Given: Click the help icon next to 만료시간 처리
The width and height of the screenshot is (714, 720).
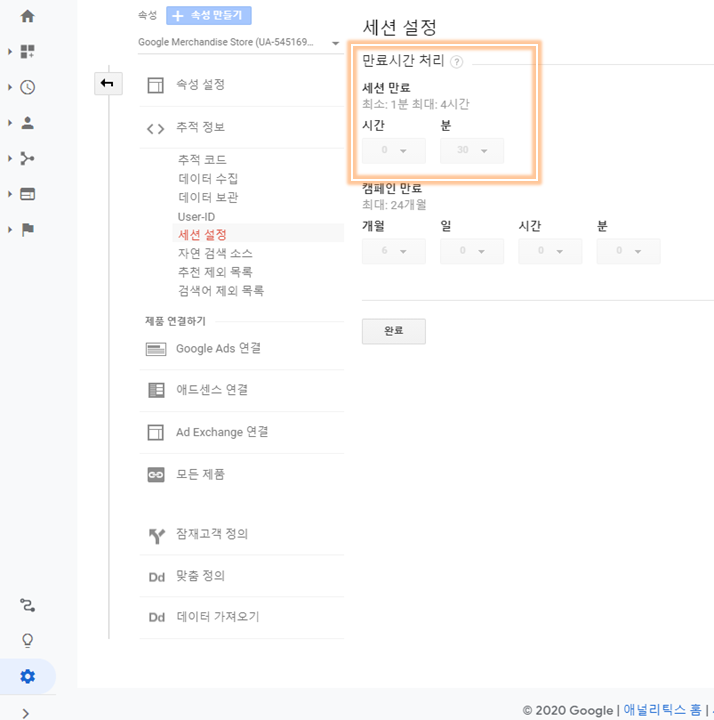Looking at the screenshot, I should pos(456,62).
